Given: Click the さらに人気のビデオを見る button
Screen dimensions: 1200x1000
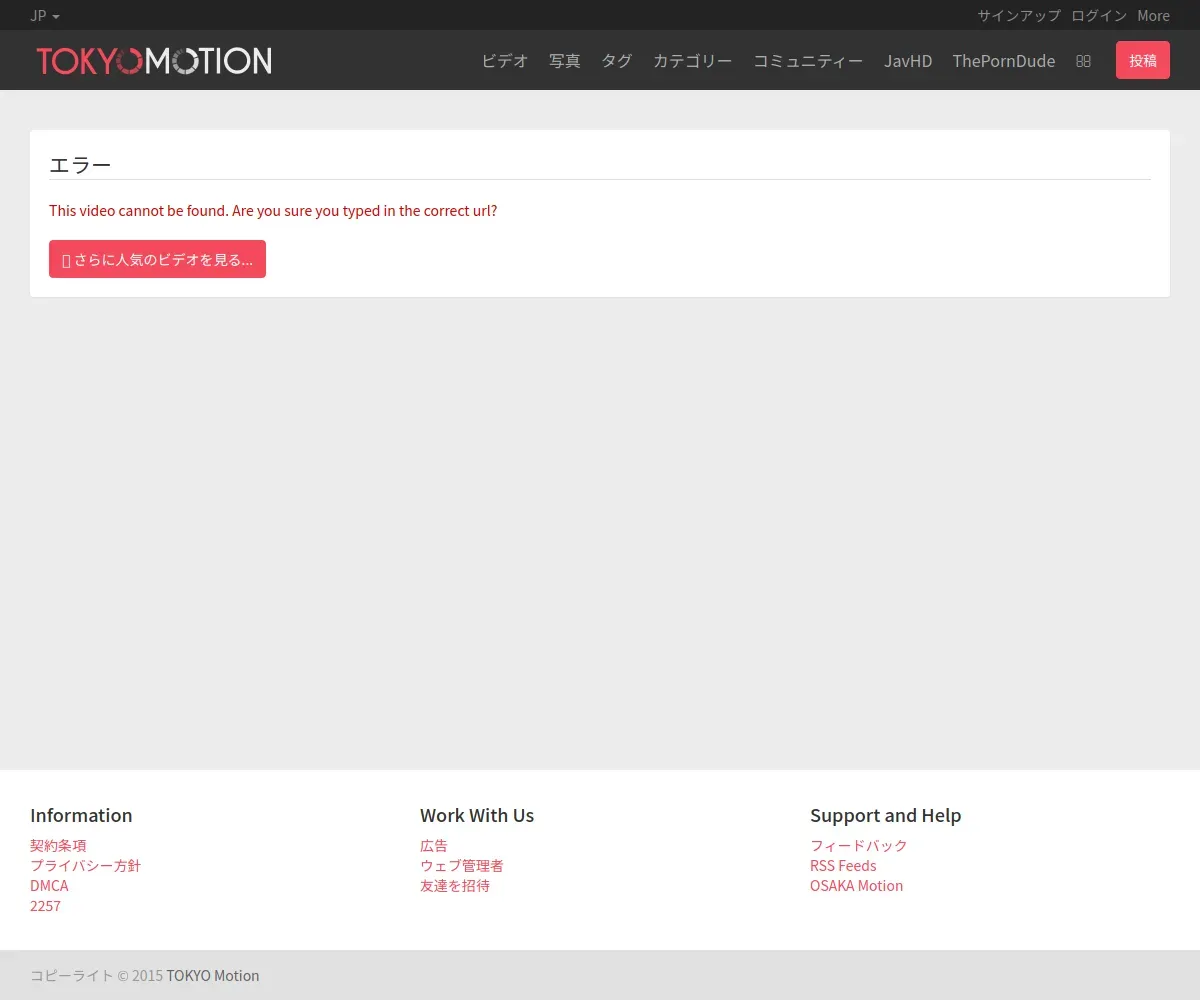Looking at the screenshot, I should [x=157, y=259].
